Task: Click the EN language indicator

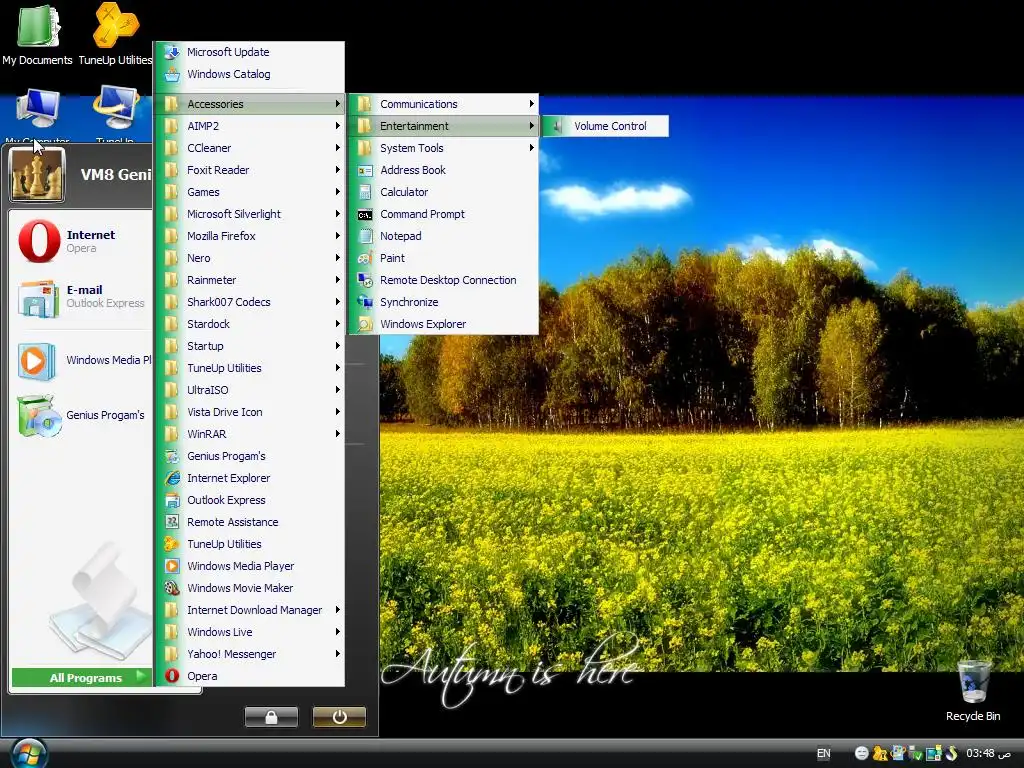Action: click(824, 754)
